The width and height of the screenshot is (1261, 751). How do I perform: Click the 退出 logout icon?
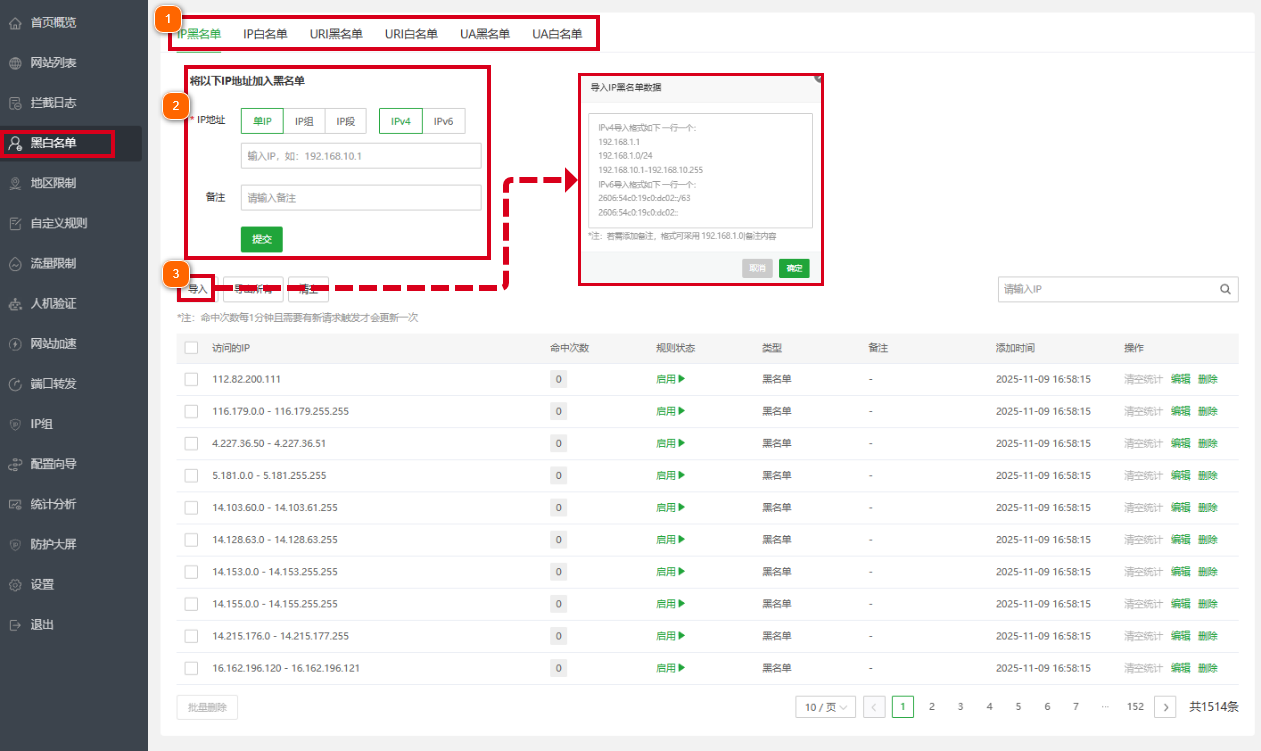click(15, 625)
